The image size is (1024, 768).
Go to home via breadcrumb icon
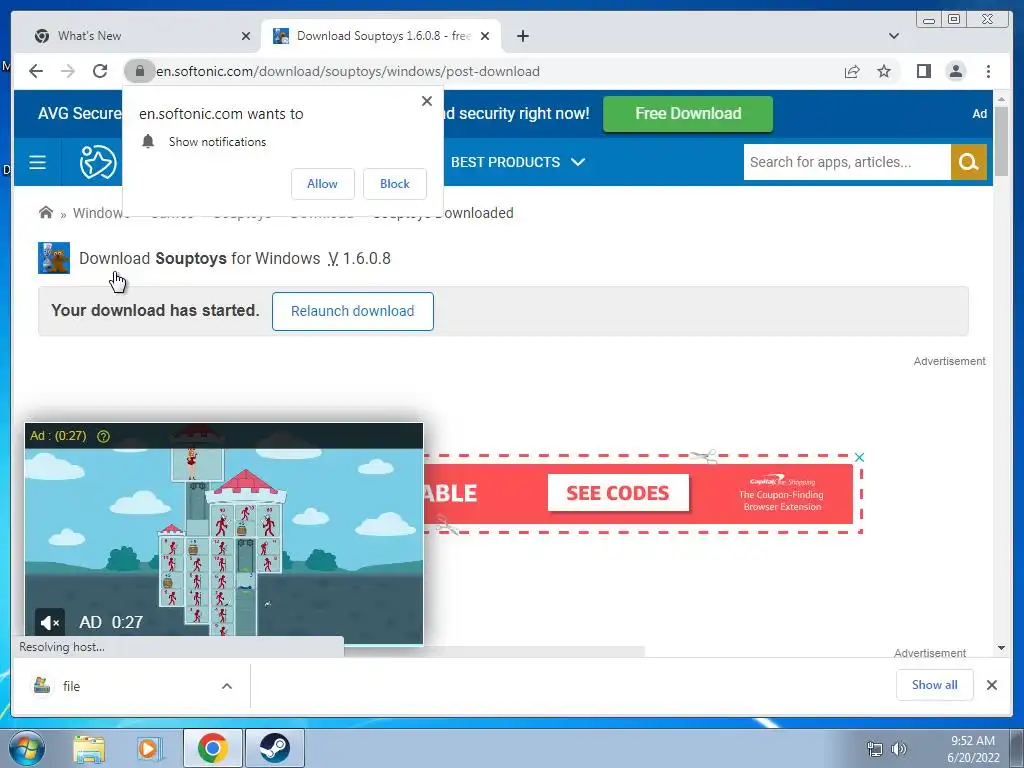pyautogui.click(x=46, y=212)
